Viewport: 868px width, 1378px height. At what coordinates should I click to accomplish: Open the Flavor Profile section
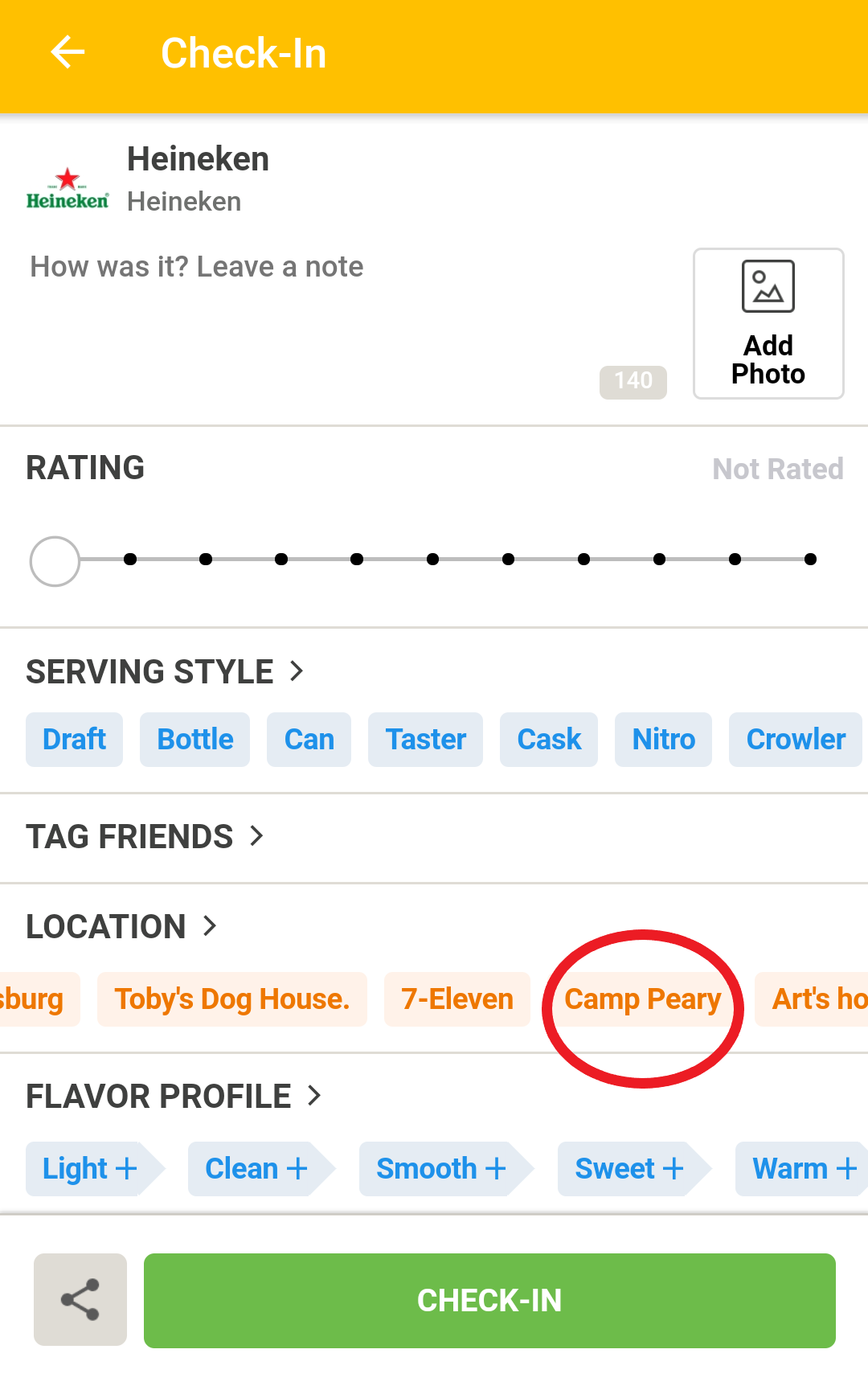point(174,1096)
